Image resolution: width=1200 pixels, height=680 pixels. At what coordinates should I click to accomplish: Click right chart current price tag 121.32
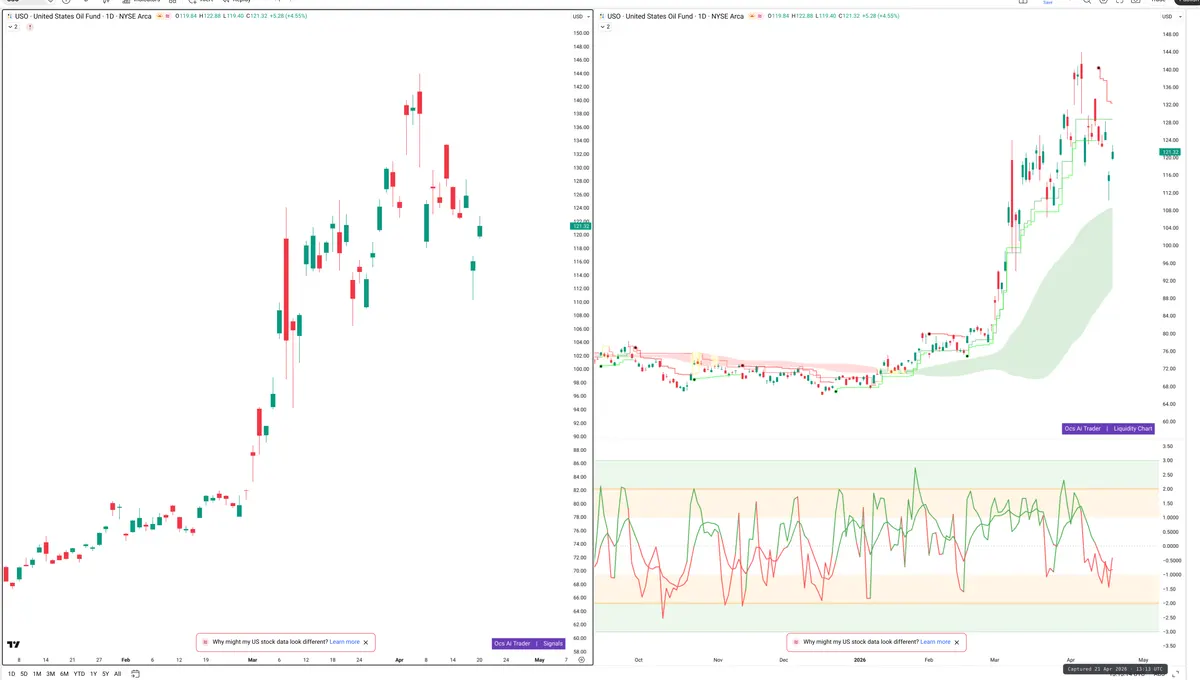coord(1170,152)
